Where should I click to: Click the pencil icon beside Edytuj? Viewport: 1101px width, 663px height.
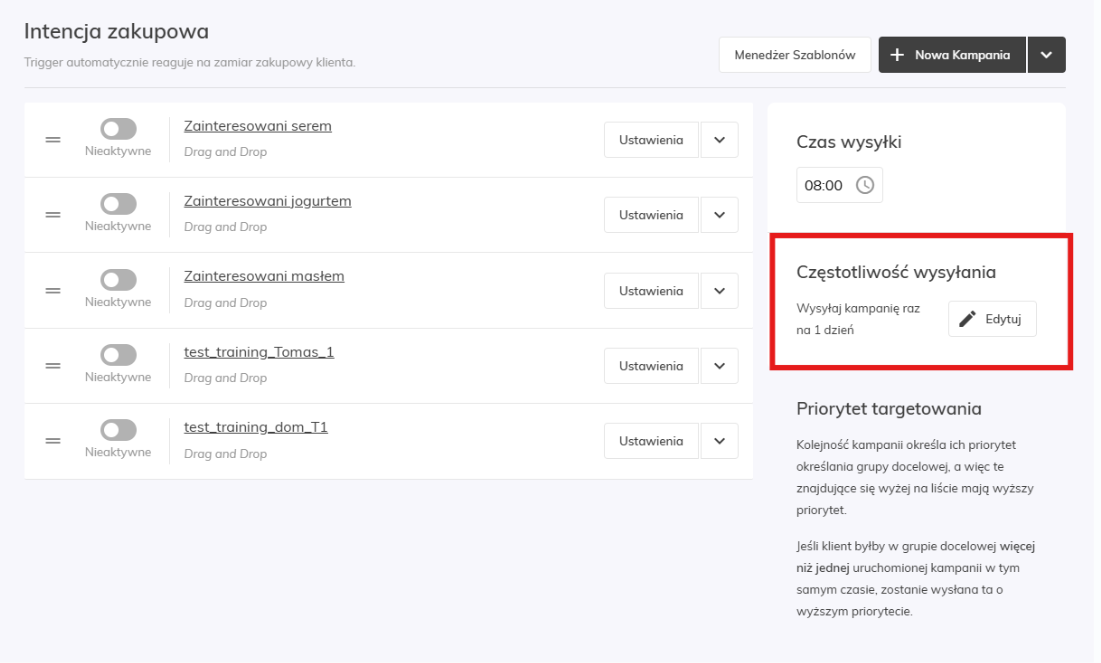967,319
